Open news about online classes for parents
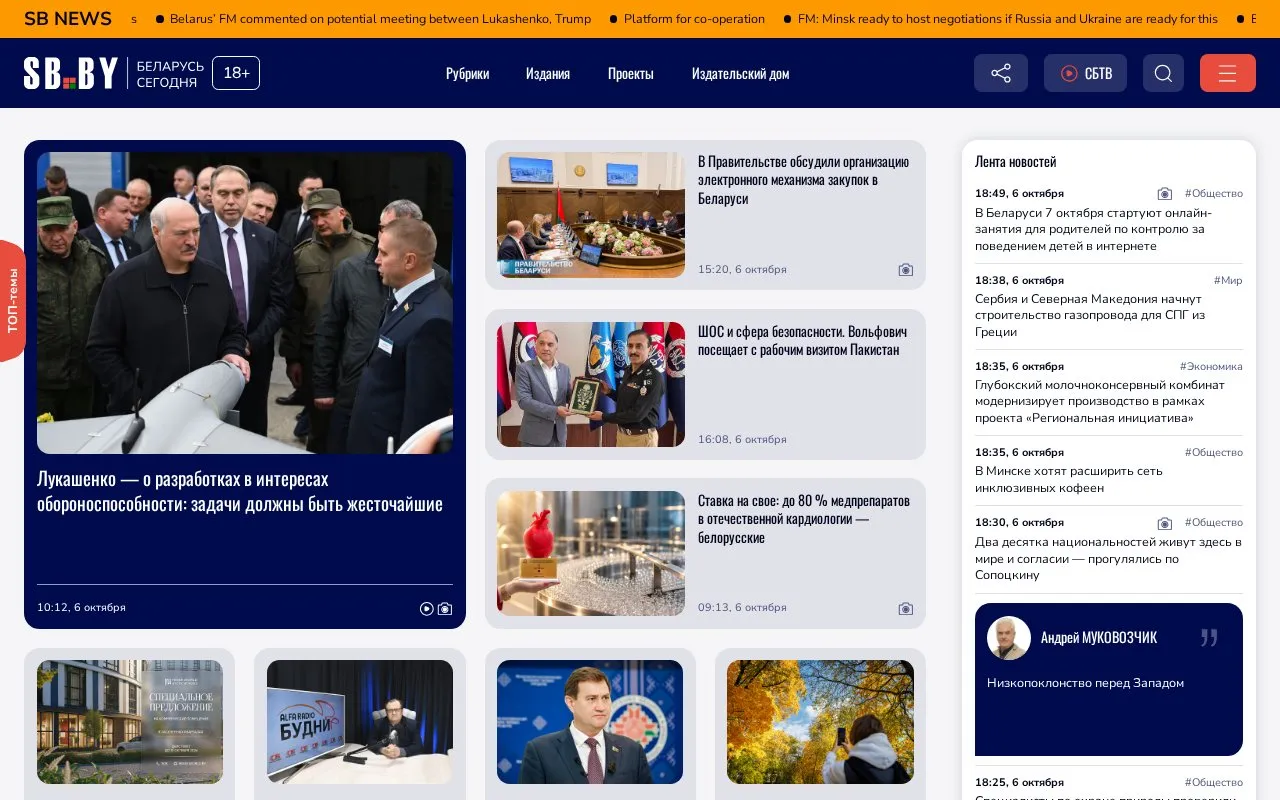 [x=1093, y=229]
